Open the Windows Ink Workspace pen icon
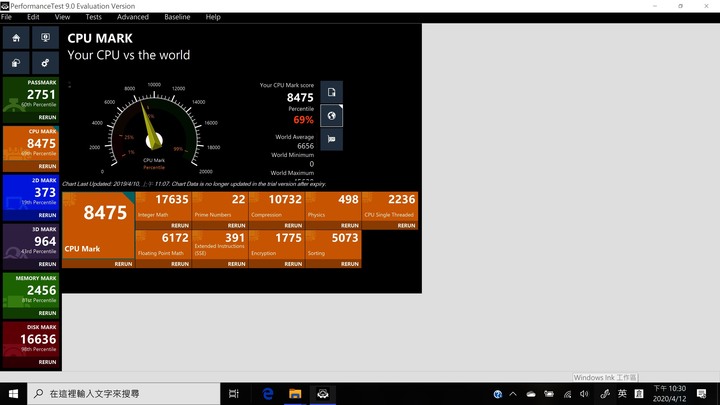The height and width of the screenshot is (405, 720). pos(605,394)
